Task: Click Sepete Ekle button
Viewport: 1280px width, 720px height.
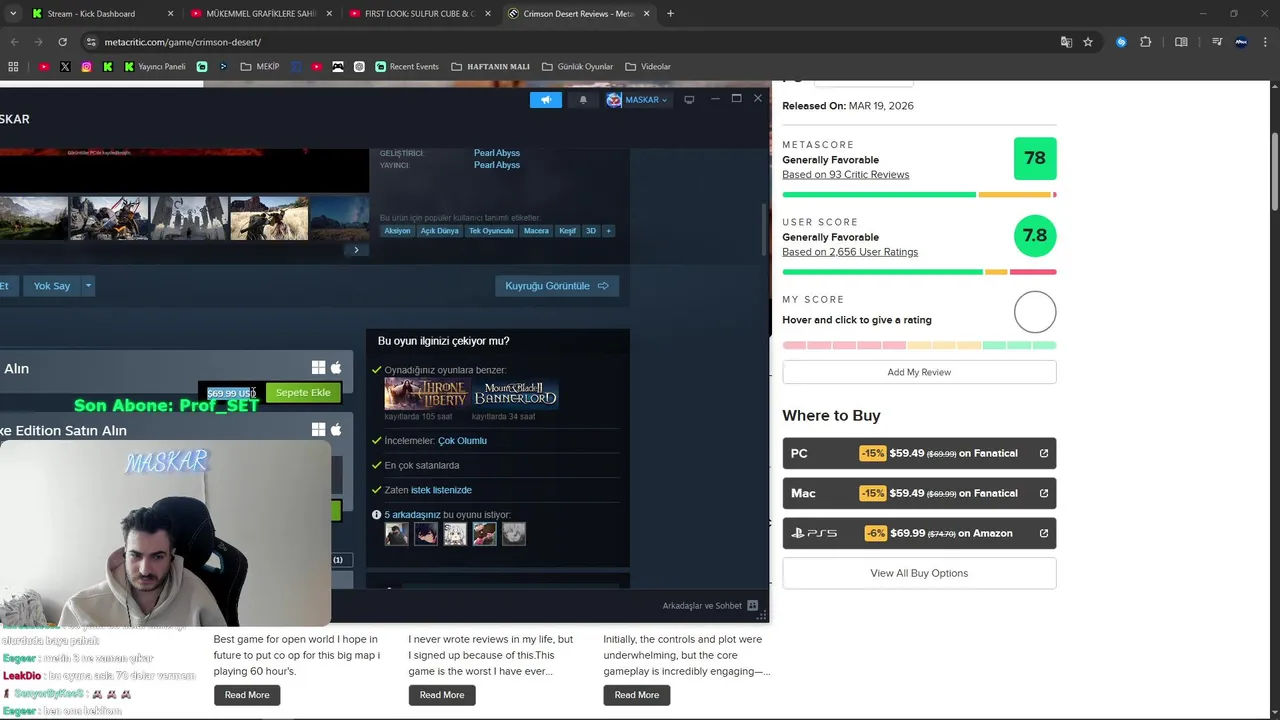Action: pyautogui.click(x=303, y=393)
